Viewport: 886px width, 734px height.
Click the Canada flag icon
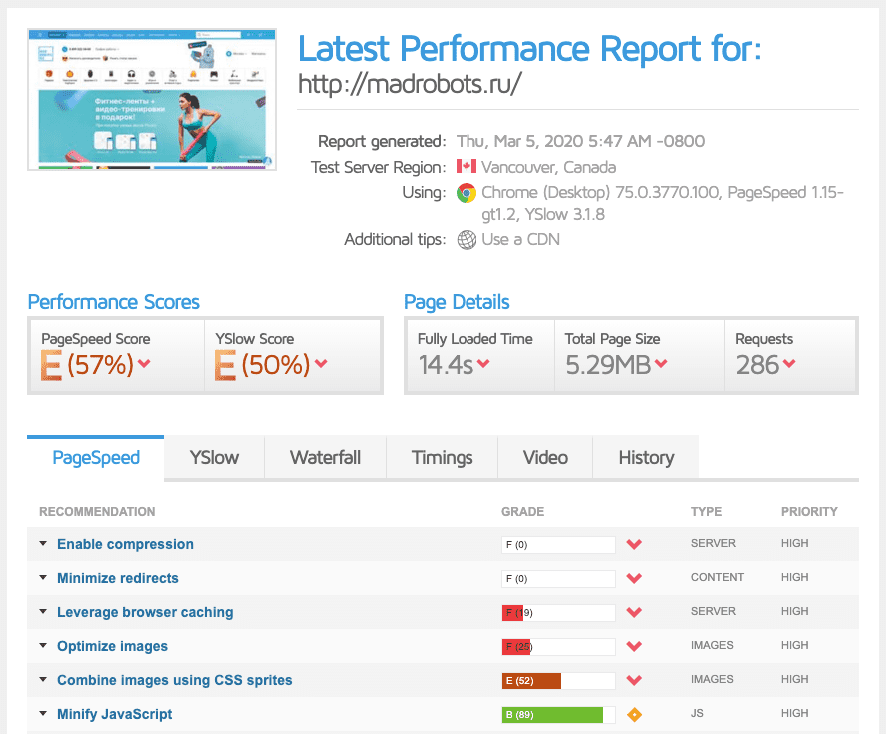(x=466, y=167)
